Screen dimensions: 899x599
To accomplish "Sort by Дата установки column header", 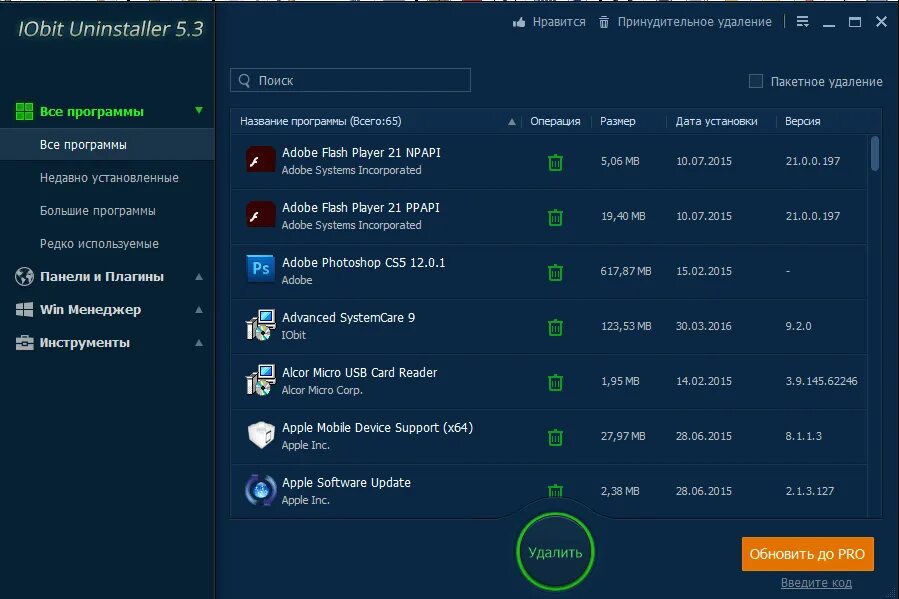I will tap(716, 122).
